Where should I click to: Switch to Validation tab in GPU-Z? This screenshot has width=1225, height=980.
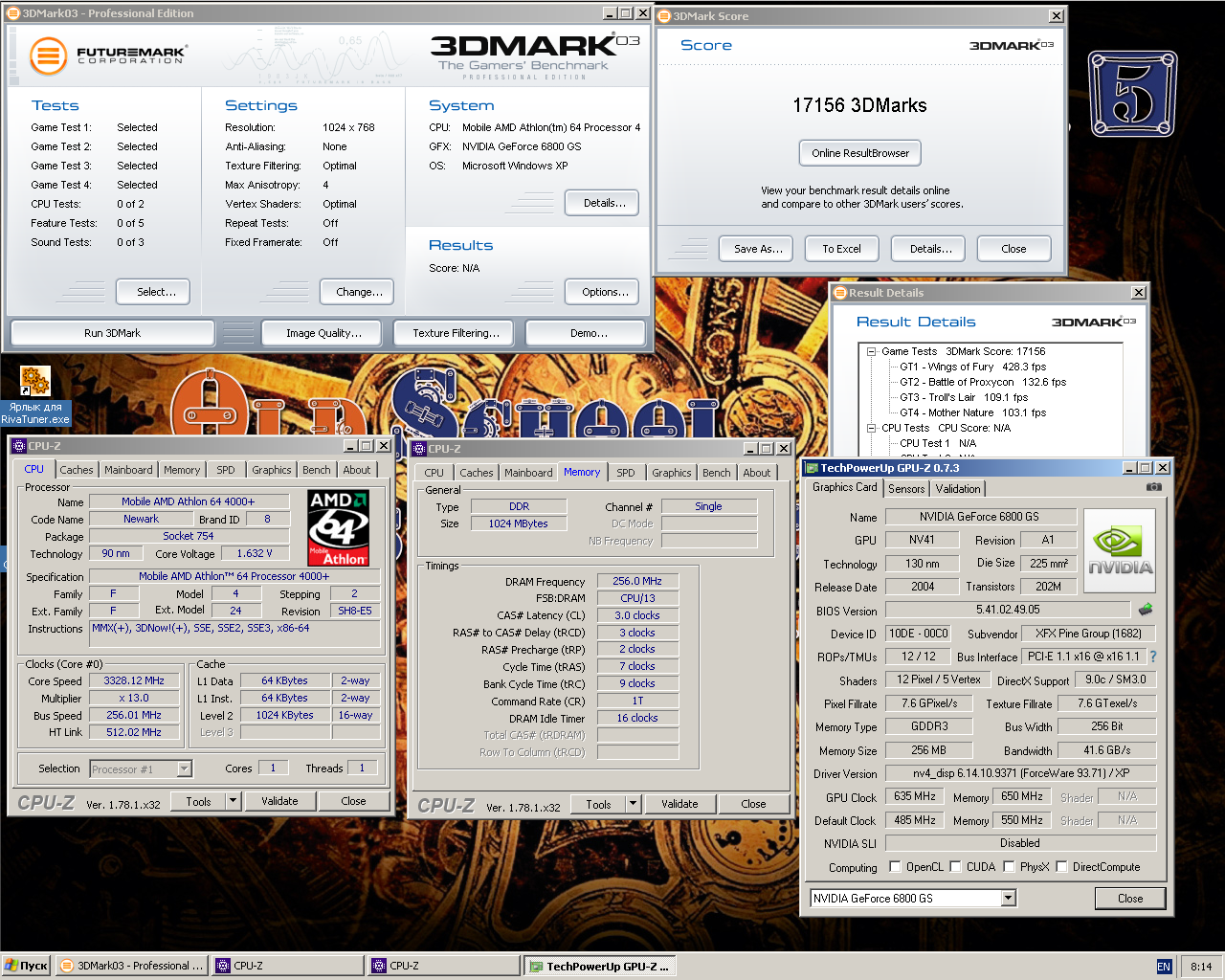(x=958, y=489)
